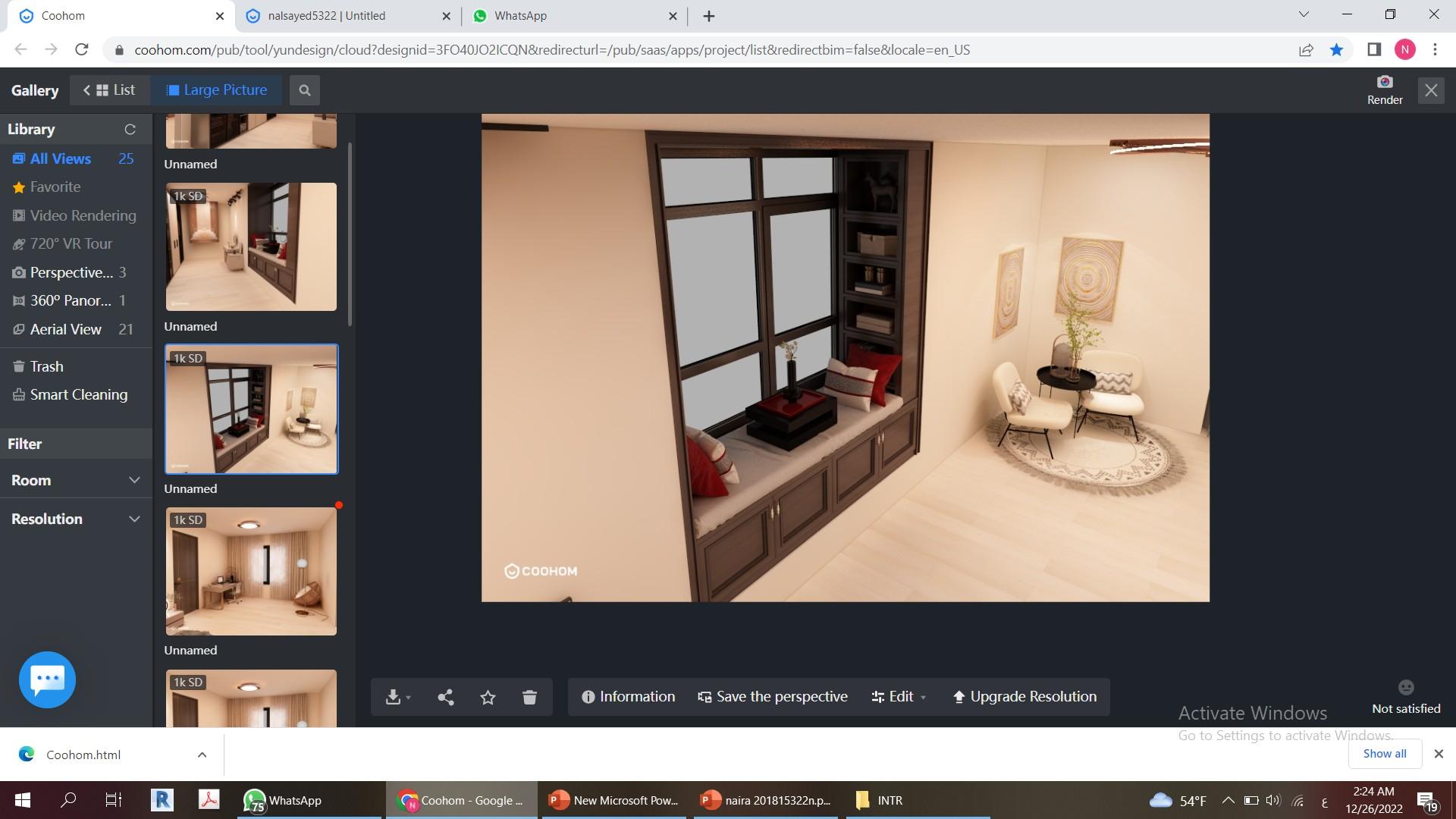Delete the render using the trash icon
The height and width of the screenshot is (819, 1456).
[x=529, y=697]
